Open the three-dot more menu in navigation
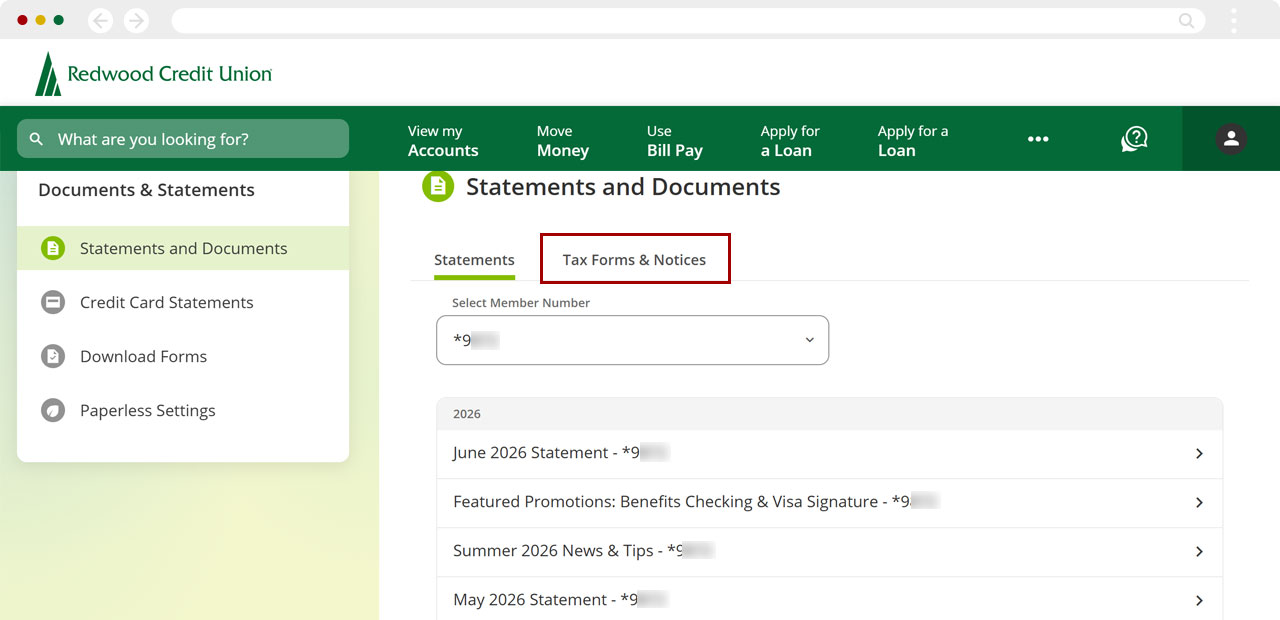The height and width of the screenshot is (620, 1280). coord(1038,139)
